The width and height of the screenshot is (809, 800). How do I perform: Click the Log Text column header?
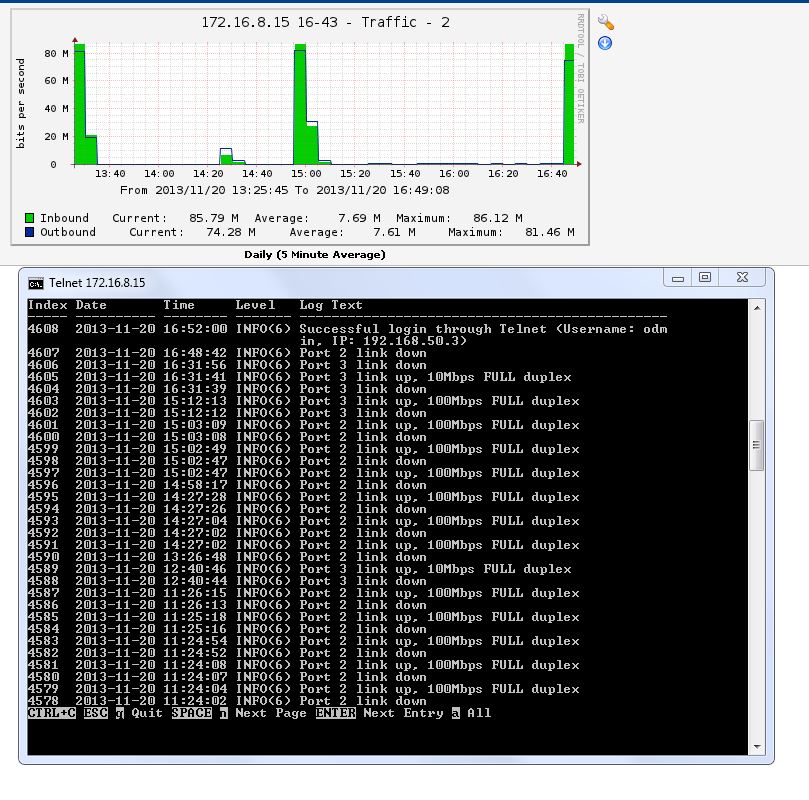tap(331, 305)
